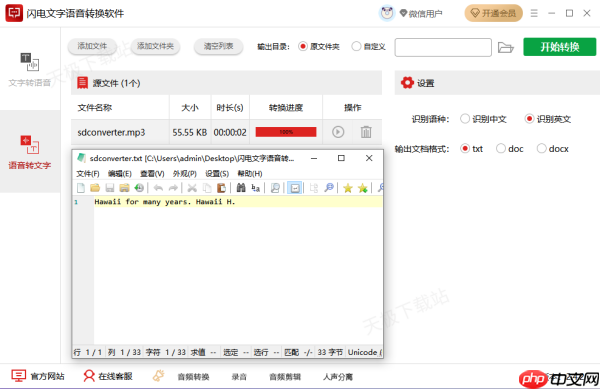600x389 pixels.
Task: Click the browse folder icon in editor toolbar
Action: (x=124, y=188)
